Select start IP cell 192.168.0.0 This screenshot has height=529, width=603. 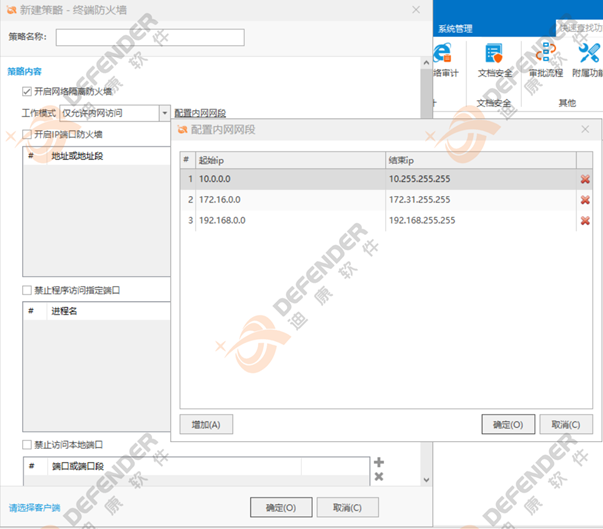(290, 221)
